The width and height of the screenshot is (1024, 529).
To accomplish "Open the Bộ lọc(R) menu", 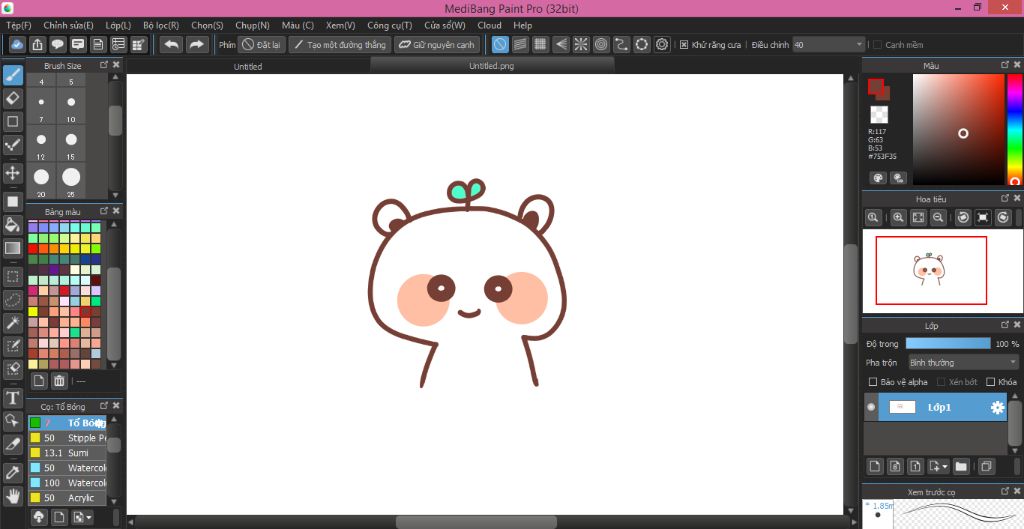I will click(x=160, y=25).
